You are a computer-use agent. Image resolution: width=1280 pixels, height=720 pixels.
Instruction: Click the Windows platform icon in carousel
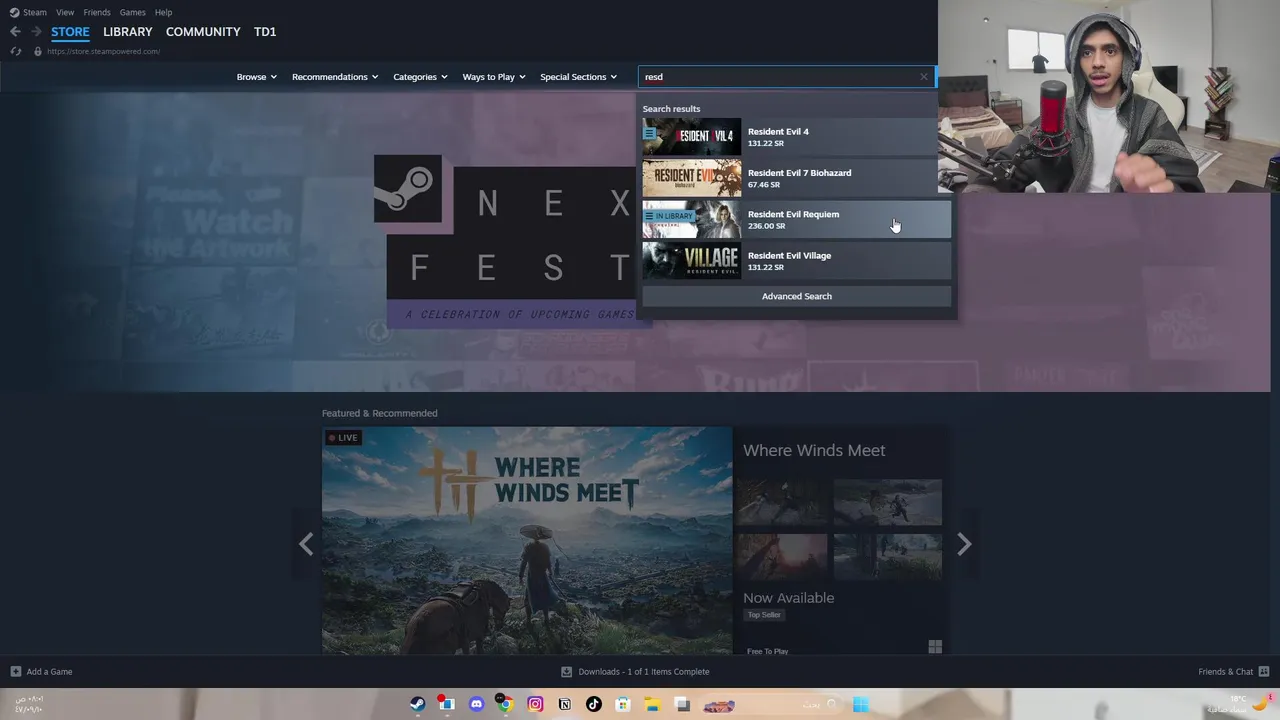click(935, 648)
